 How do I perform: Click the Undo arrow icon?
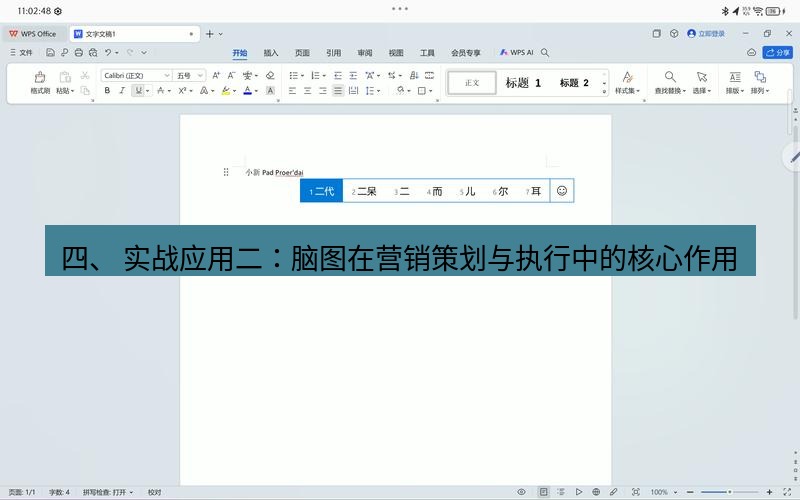(x=108, y=52)
